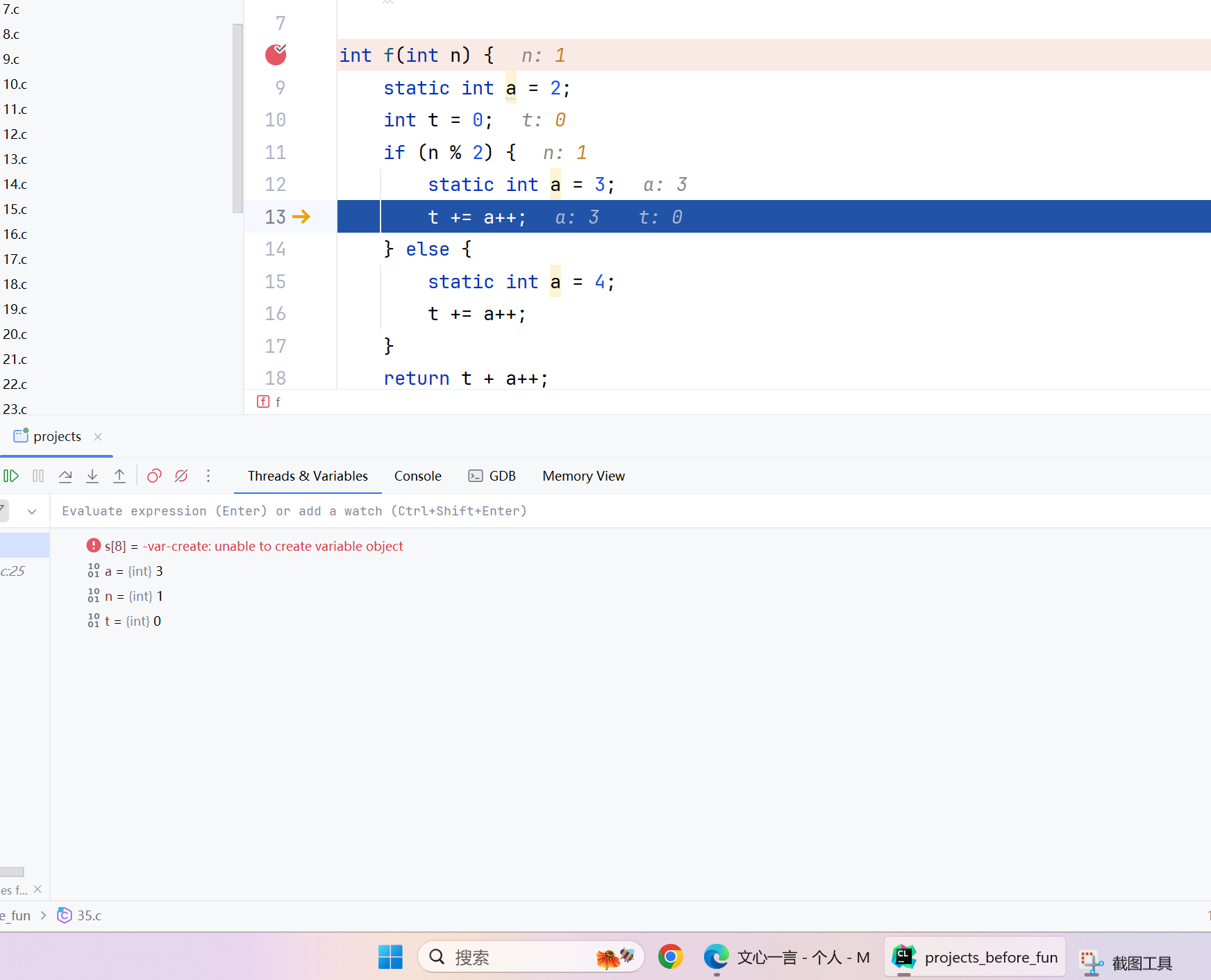Viewport: 1211px width, 980px height.
Task: Click the Pause Program icon
Action: point(38,476)
